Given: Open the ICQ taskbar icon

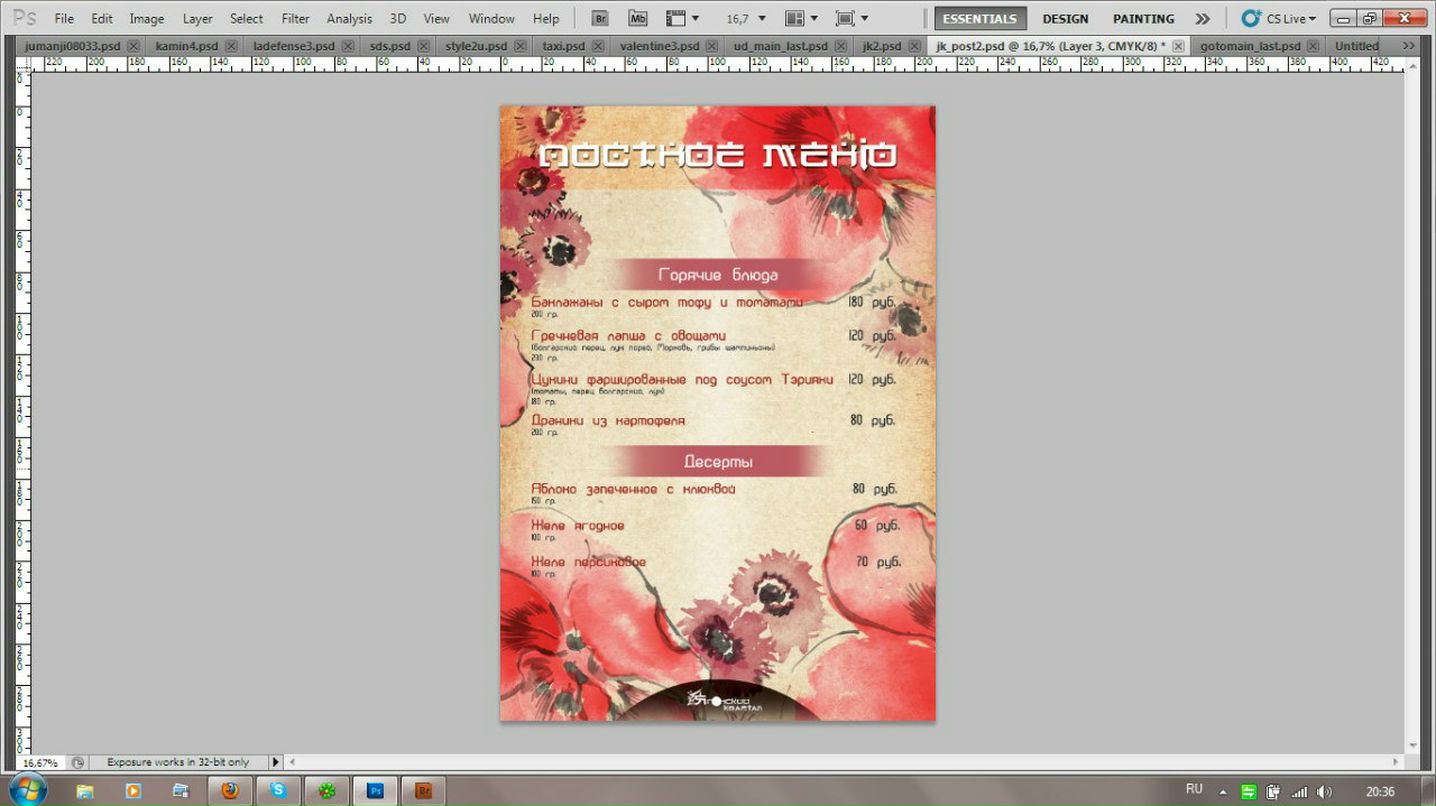Looking at the screenshot, I should click(327, 791).
